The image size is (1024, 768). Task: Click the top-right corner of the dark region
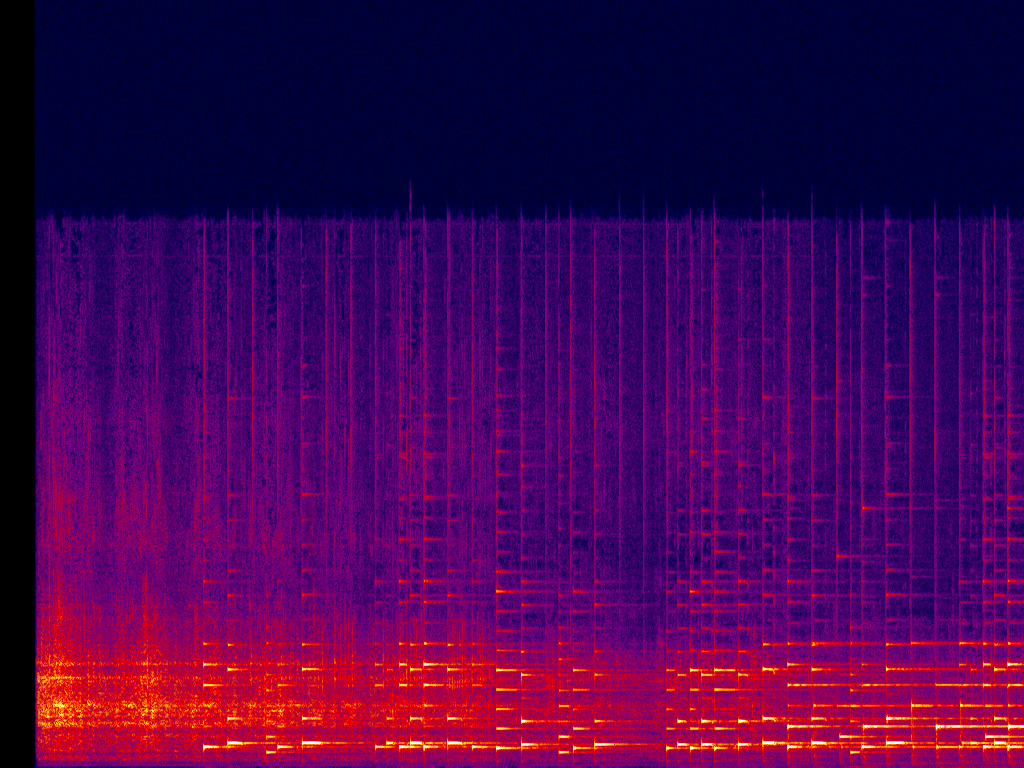pyautogui.click(x=1018, y=6)
